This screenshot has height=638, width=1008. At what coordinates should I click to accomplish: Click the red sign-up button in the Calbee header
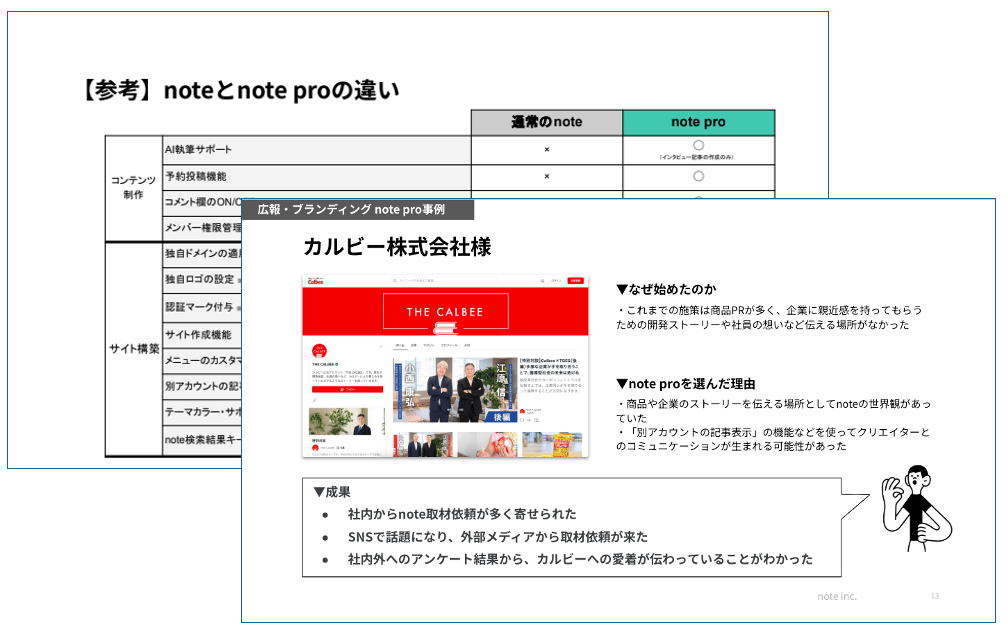tap(575, 280)
